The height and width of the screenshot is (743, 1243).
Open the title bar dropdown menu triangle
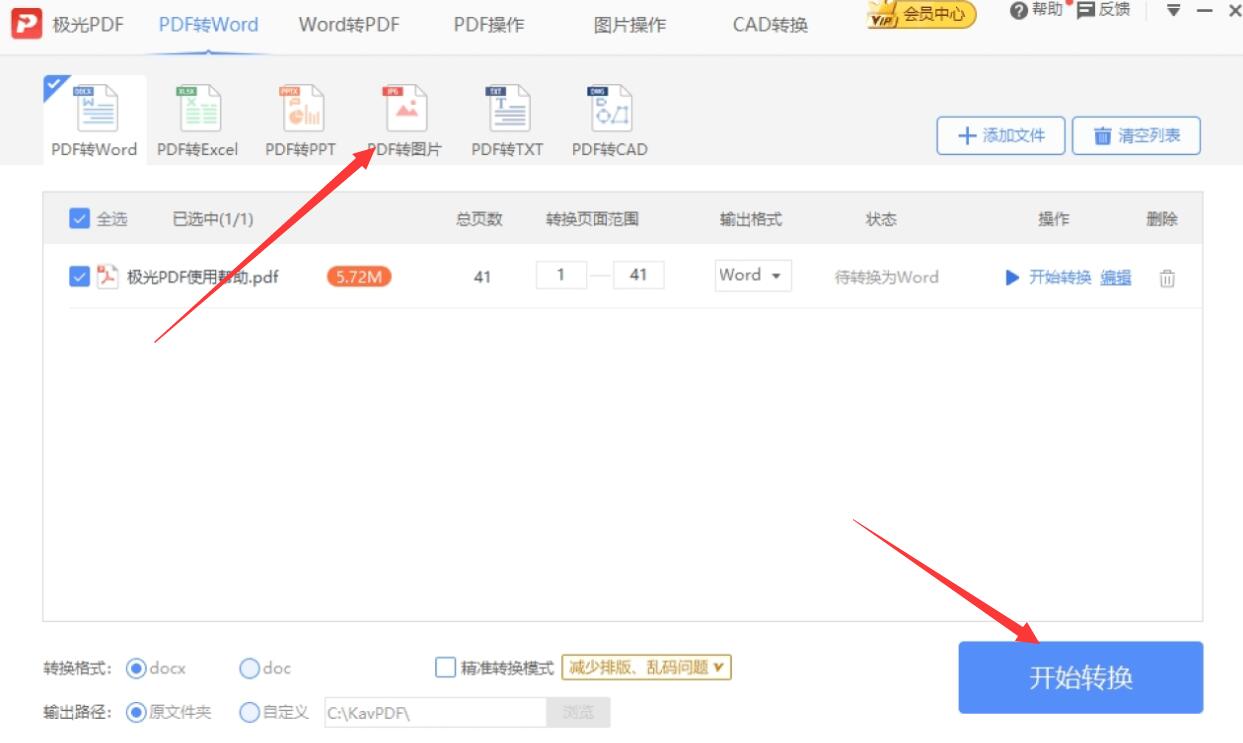[x=1174, y=12]
